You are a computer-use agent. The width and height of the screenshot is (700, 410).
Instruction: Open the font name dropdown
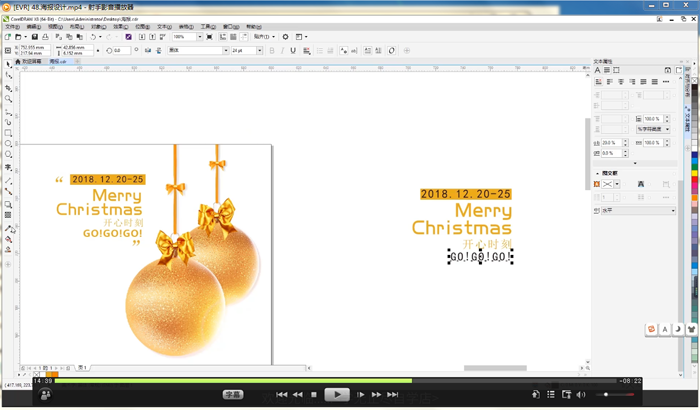(225, 50)
